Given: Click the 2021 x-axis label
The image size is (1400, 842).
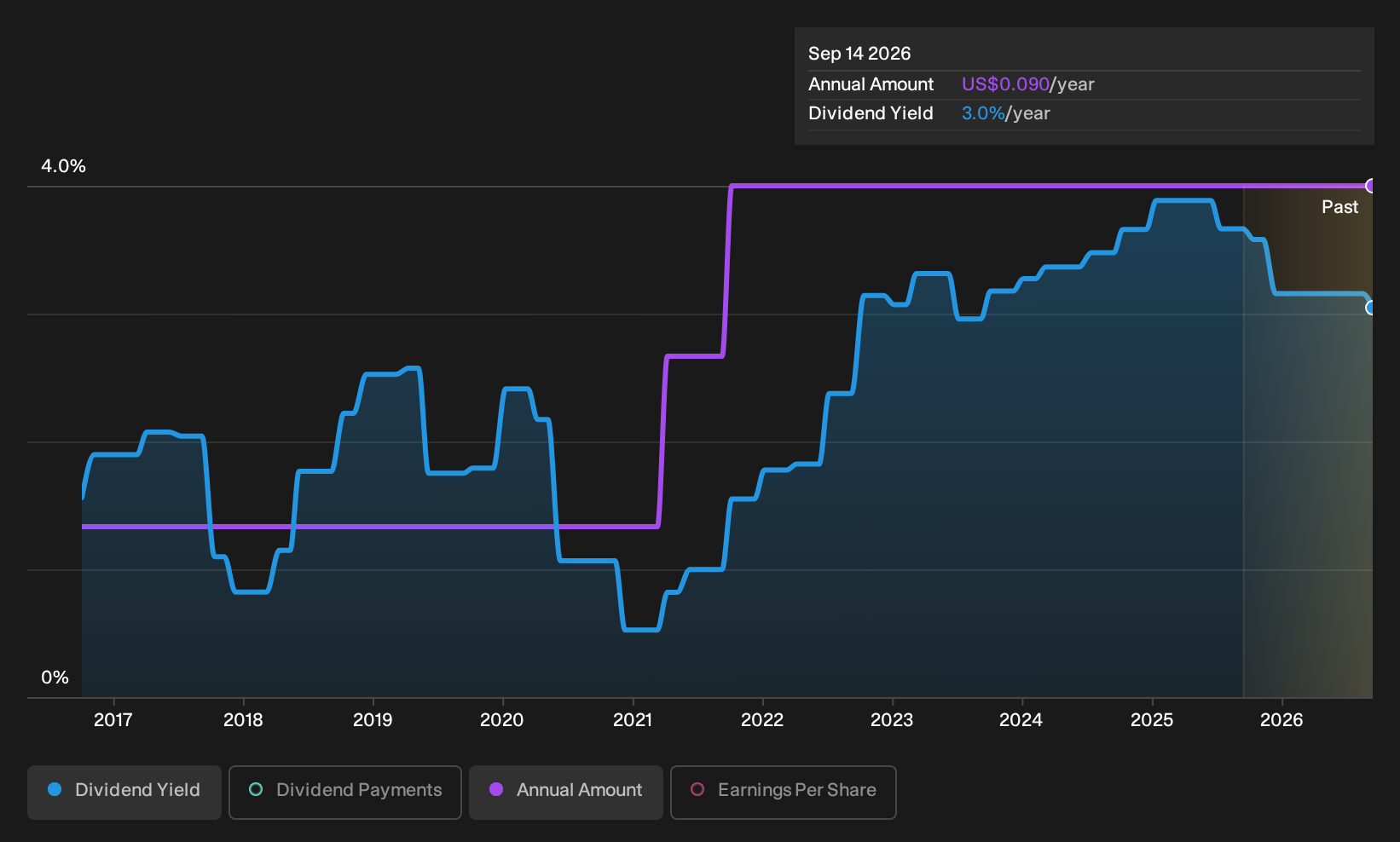Looking at the screenshot, I should pyautogui.click(x=633, y=720).
